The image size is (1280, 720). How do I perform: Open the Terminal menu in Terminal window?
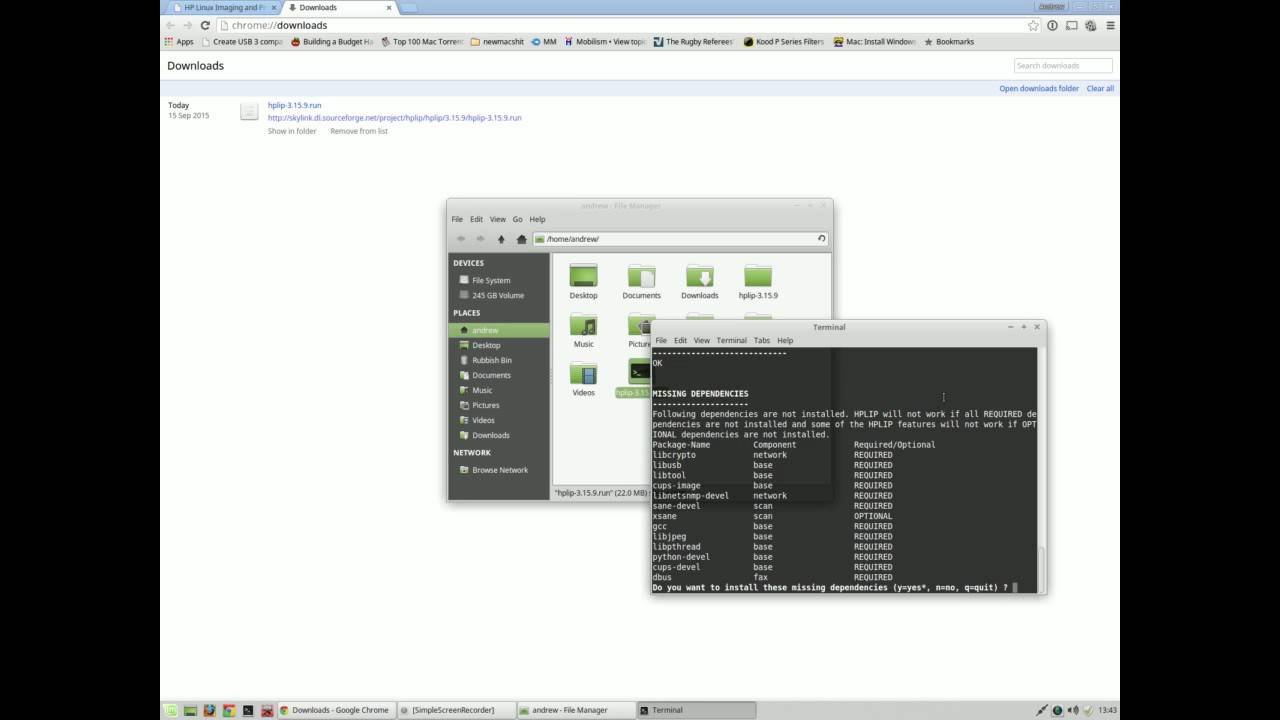tap(731, 340)
